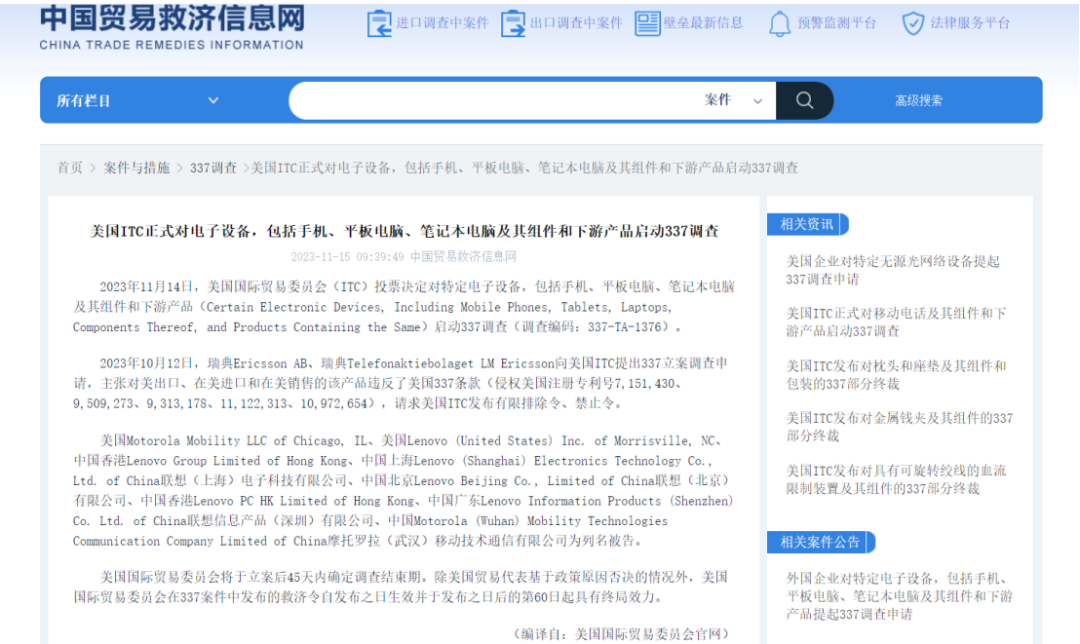Screen dimensions: 1080x644
Task: Click the investigation code 337-TA-1376 text
Action: point(624,327)
